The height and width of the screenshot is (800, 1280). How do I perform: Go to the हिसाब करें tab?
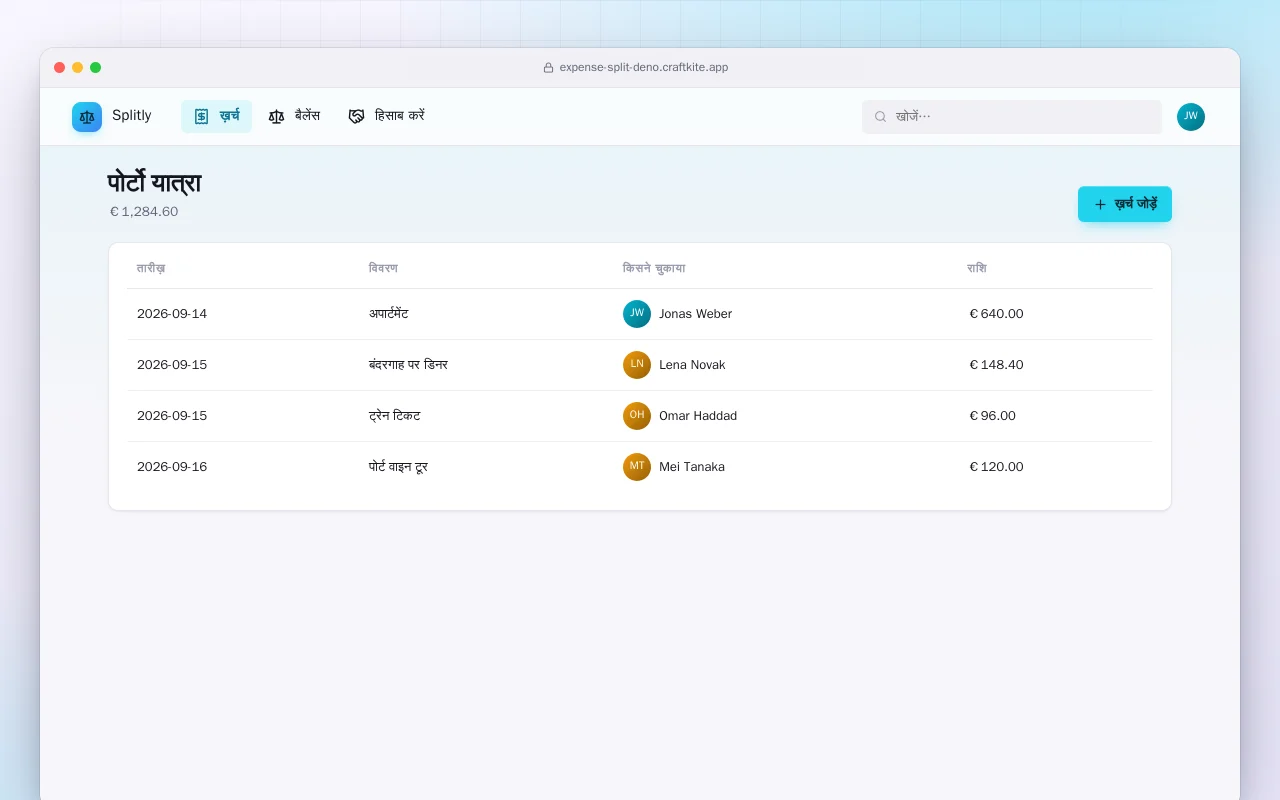(x=387, y=116)
